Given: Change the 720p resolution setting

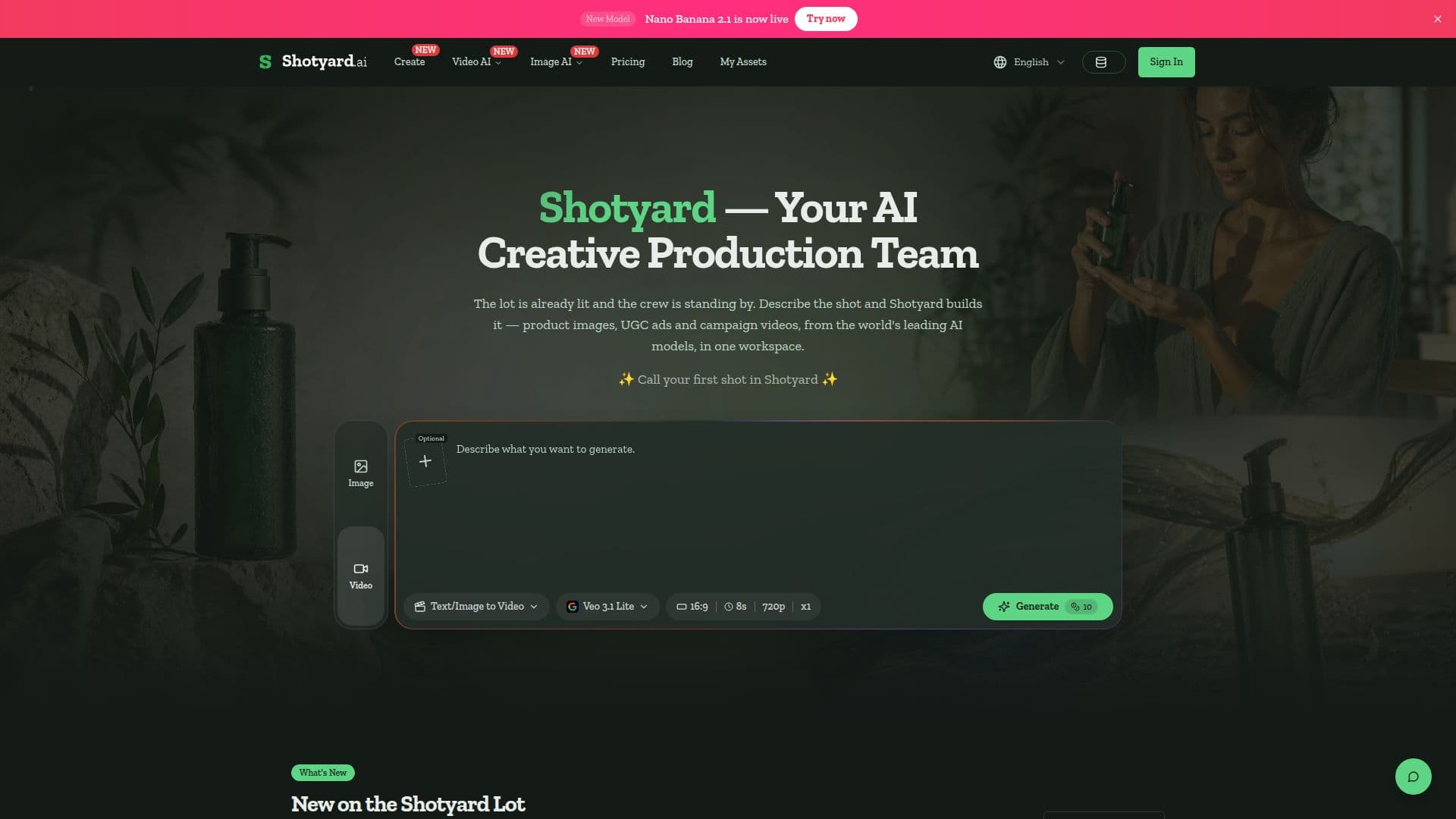Looking at the screenshot, I should [x=773, y=607].
